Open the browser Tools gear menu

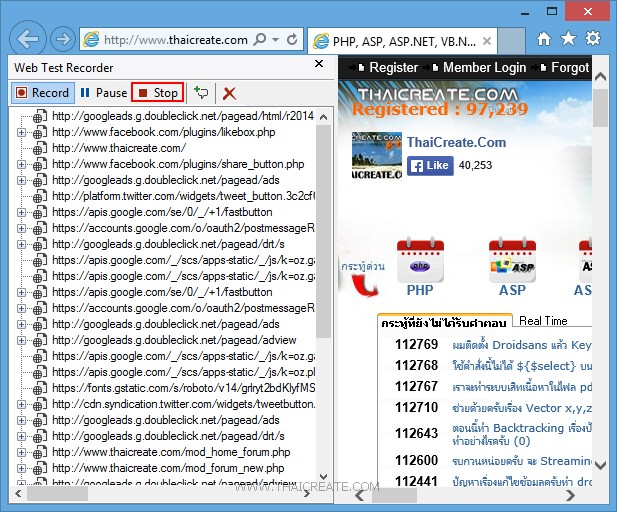tap(593, 38)
